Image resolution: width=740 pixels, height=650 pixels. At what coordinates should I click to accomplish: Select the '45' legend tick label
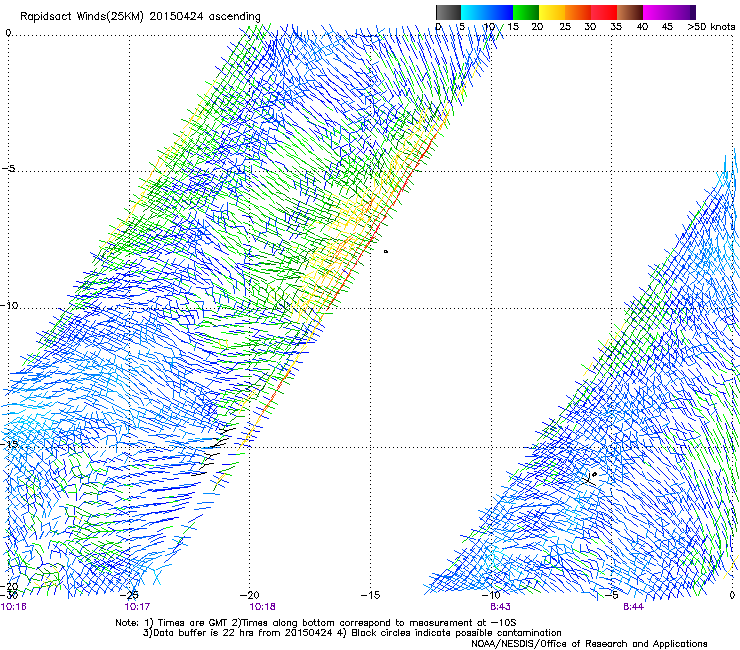667,27
